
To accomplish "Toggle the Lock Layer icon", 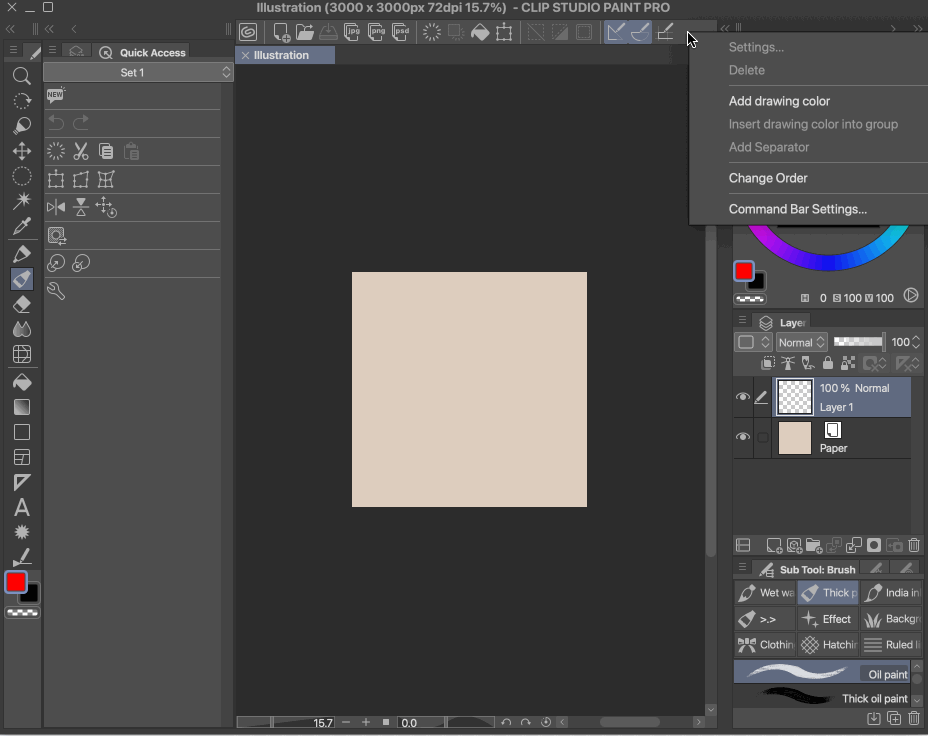I will click(x=828, y=364).
